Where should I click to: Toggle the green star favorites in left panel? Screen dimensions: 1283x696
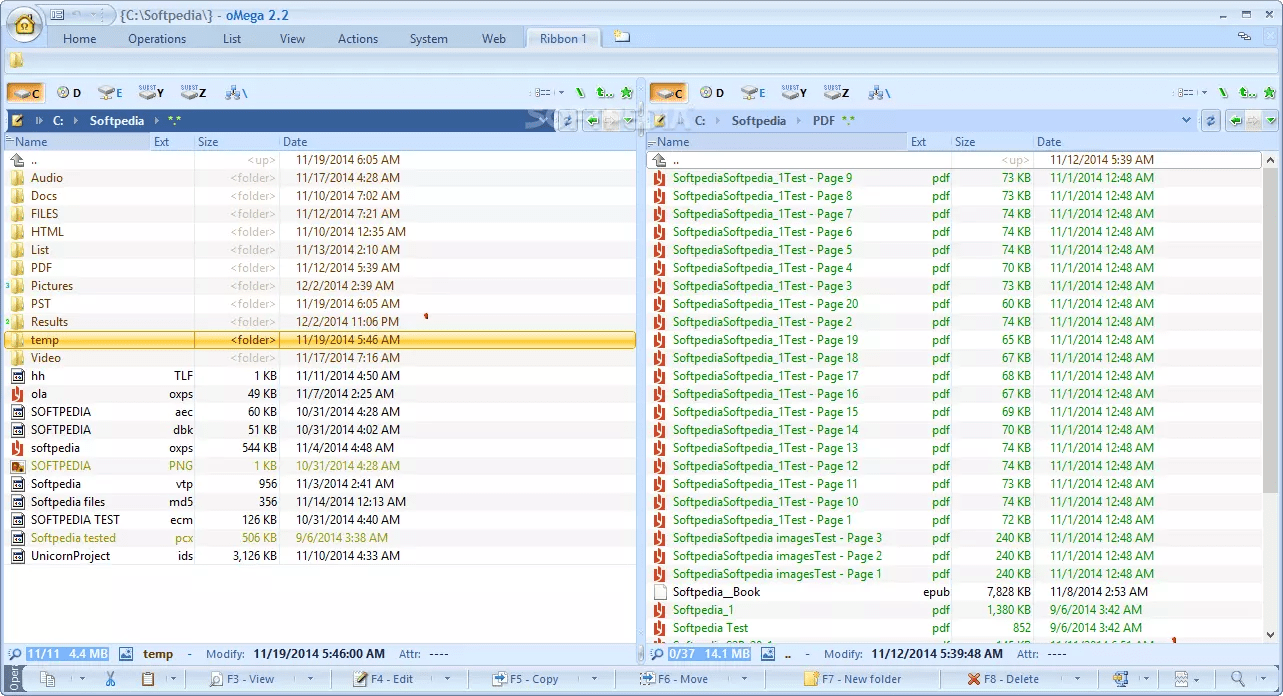point(627,93)
